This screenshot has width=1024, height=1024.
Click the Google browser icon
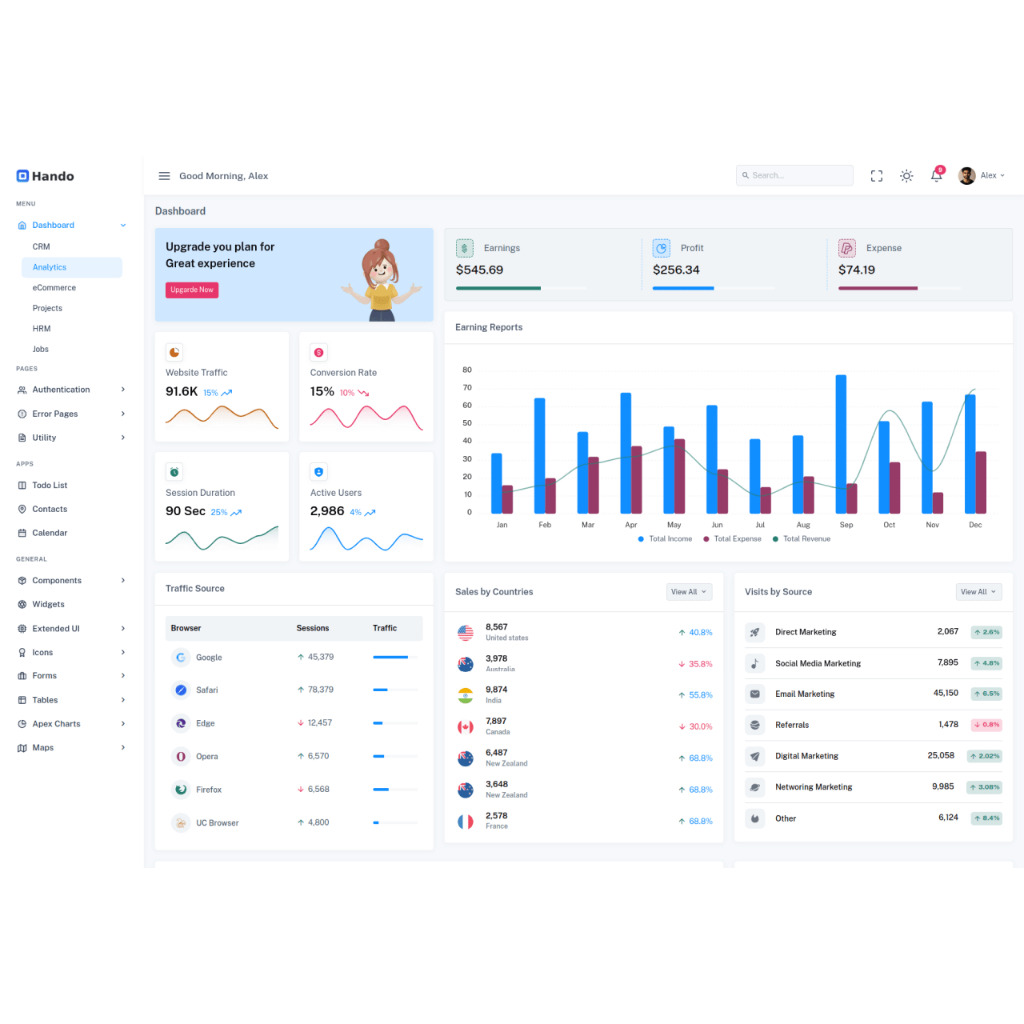tap(181, 657)
